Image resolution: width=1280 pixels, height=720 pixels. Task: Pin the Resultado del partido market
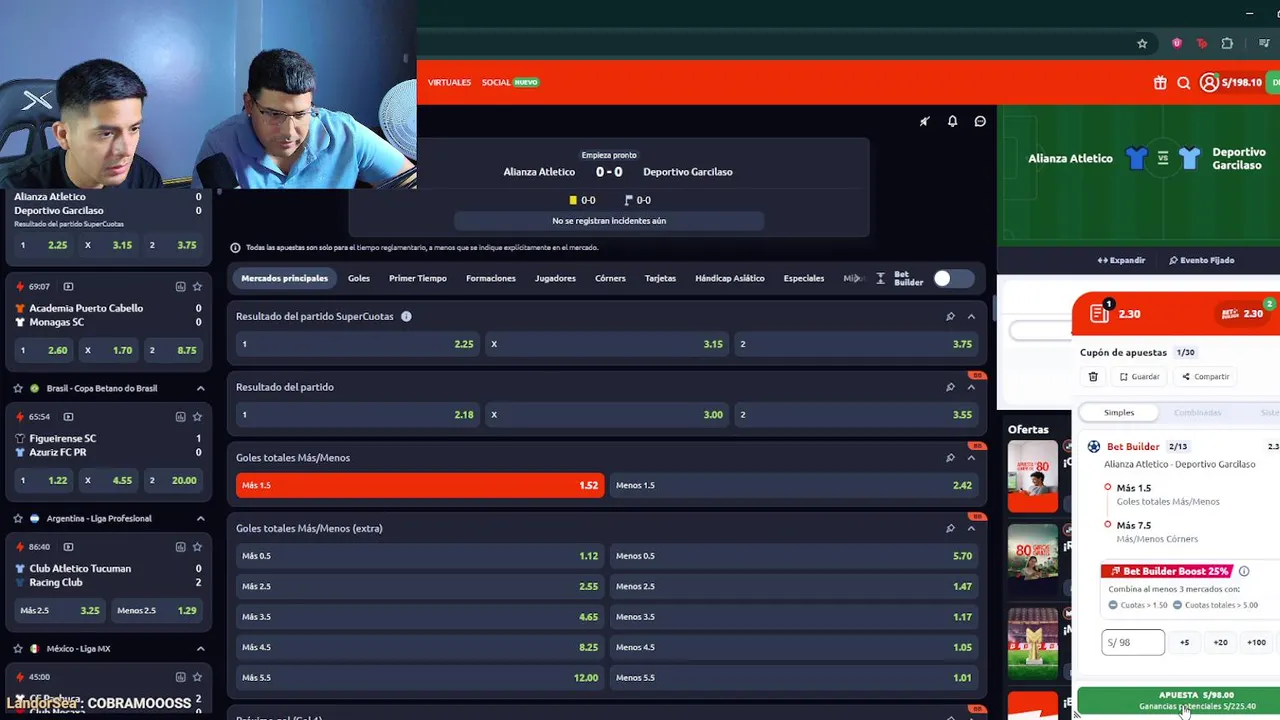click(950, 387)
